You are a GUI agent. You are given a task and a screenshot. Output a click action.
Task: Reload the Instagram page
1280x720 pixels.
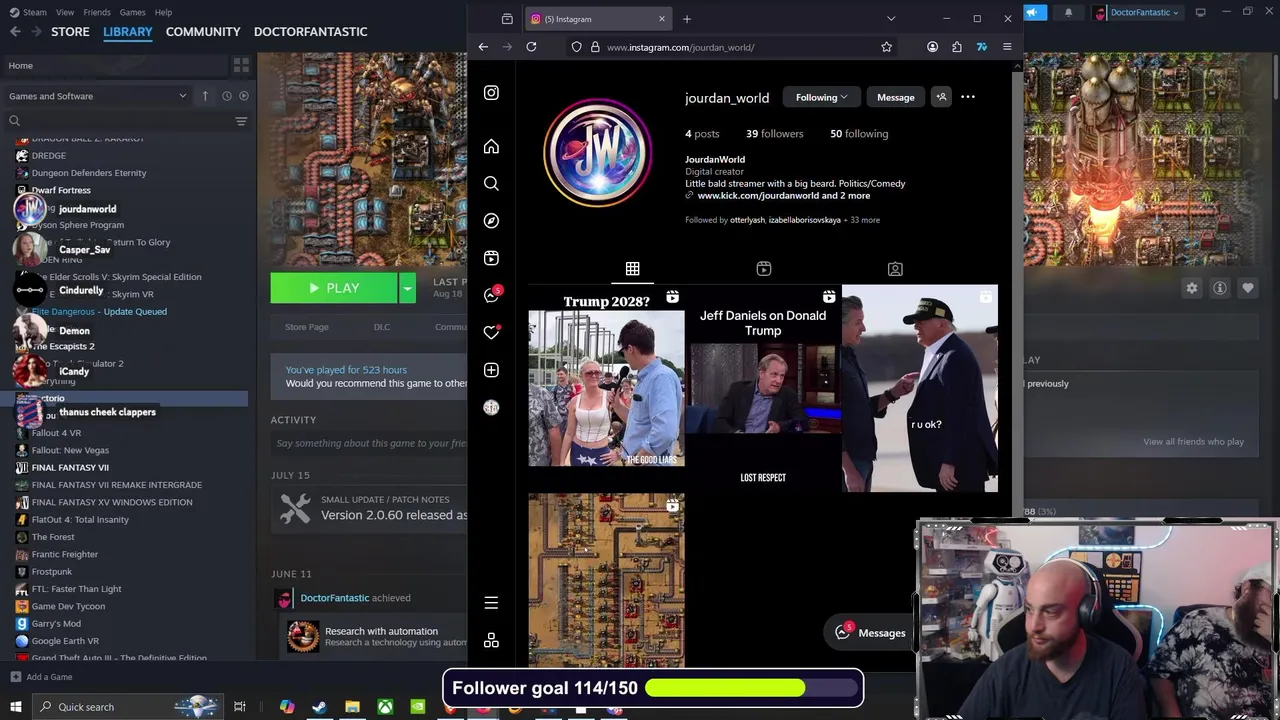[531, 47]
